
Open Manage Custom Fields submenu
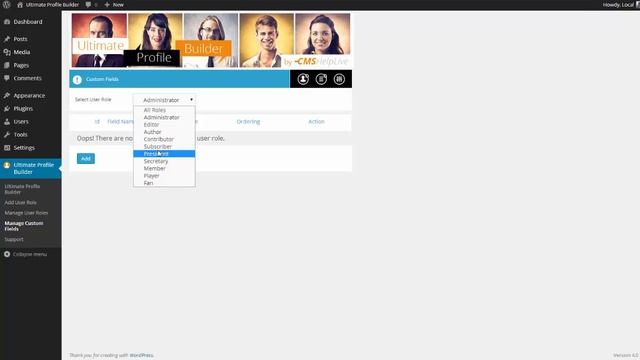[x=24, y=226]
